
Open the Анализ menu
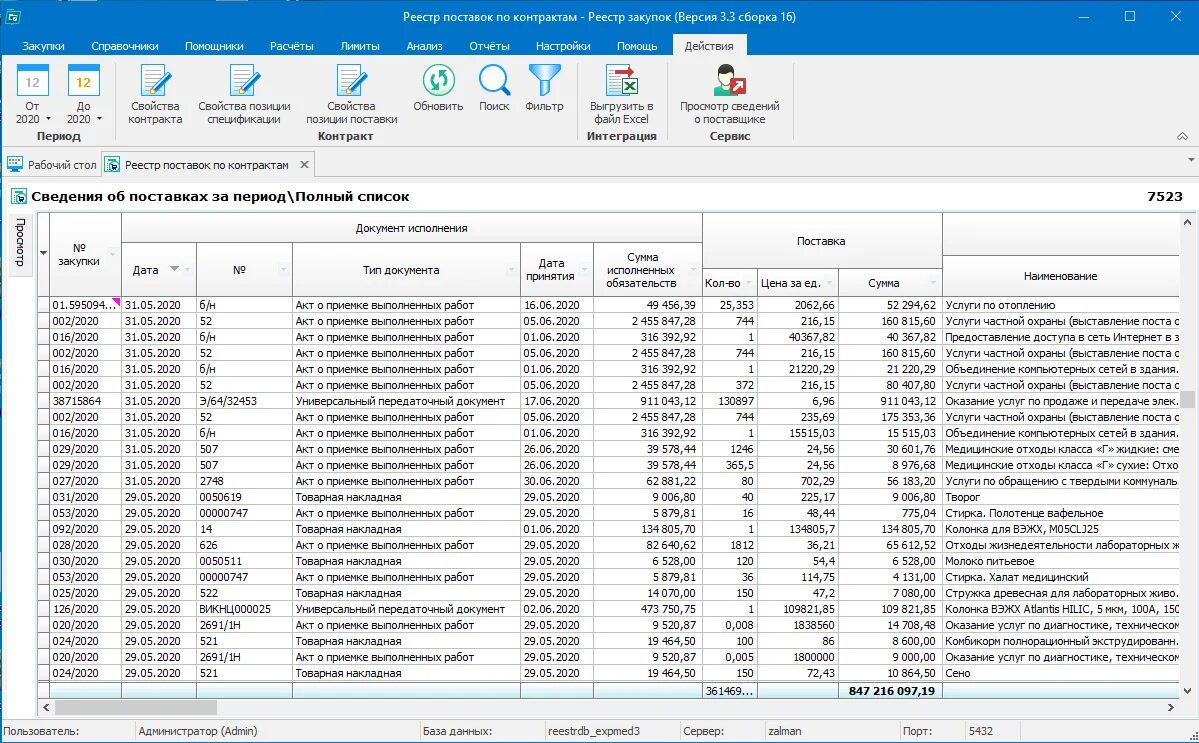tap(424, 46)
